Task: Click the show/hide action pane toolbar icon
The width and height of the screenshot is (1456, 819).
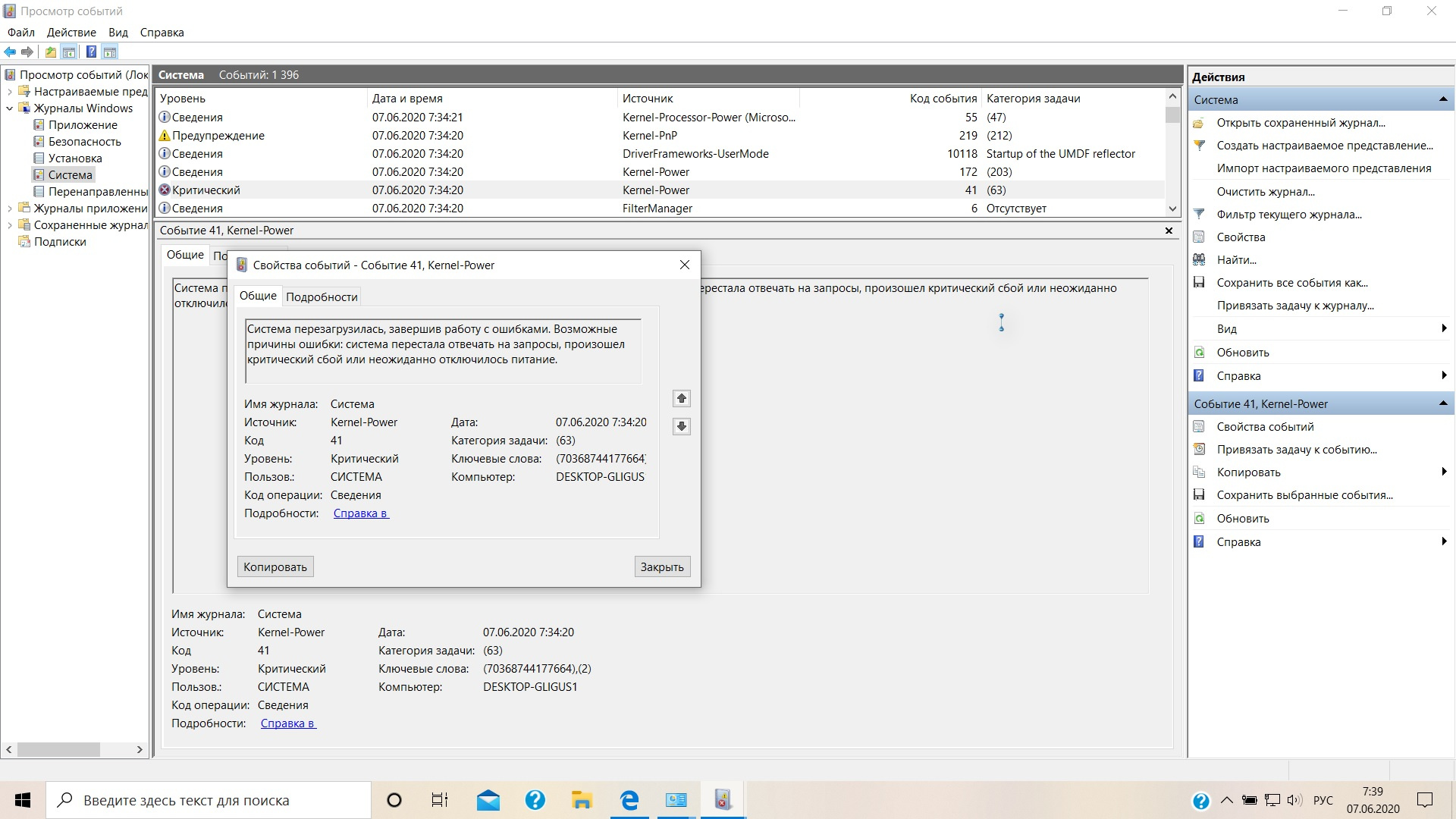Action: click(x=110, y=52)
